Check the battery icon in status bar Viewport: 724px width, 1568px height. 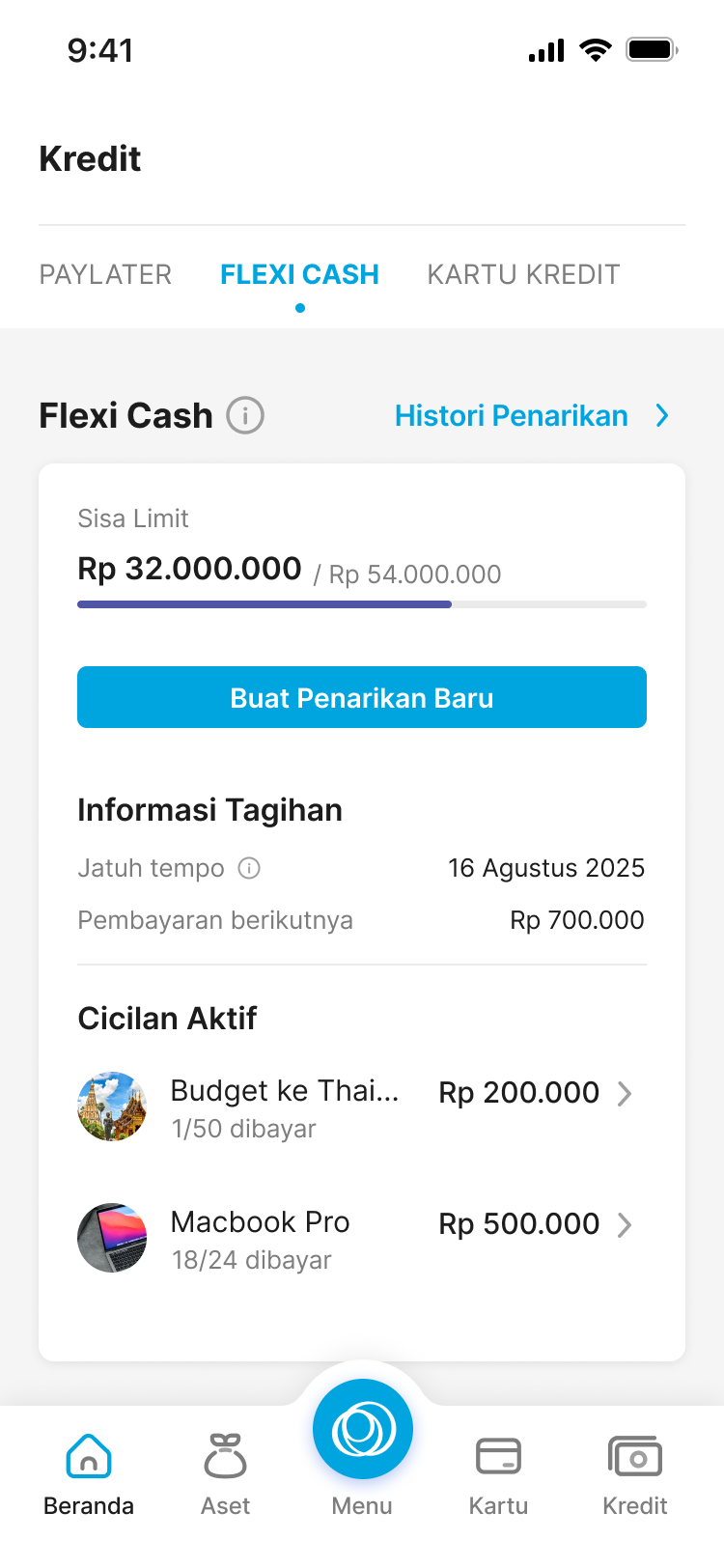pos(652,49)
